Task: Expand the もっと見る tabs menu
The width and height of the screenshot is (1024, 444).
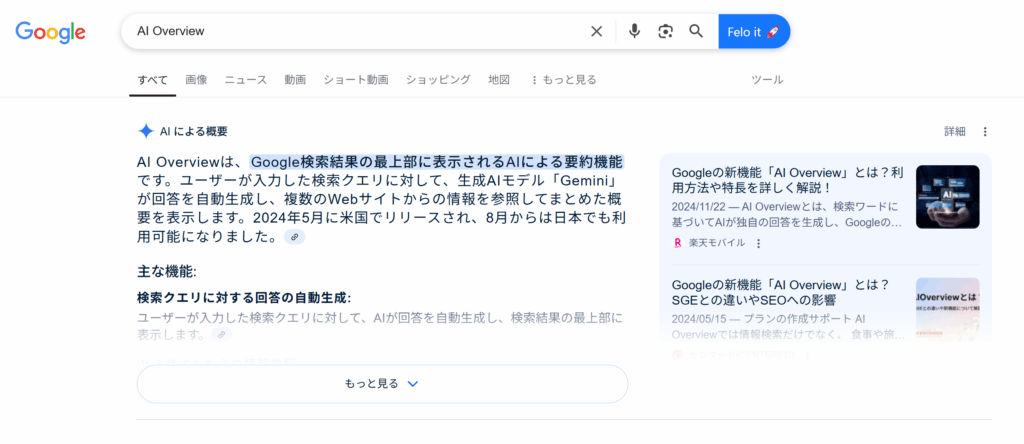Action: click(x=563, y=80)
